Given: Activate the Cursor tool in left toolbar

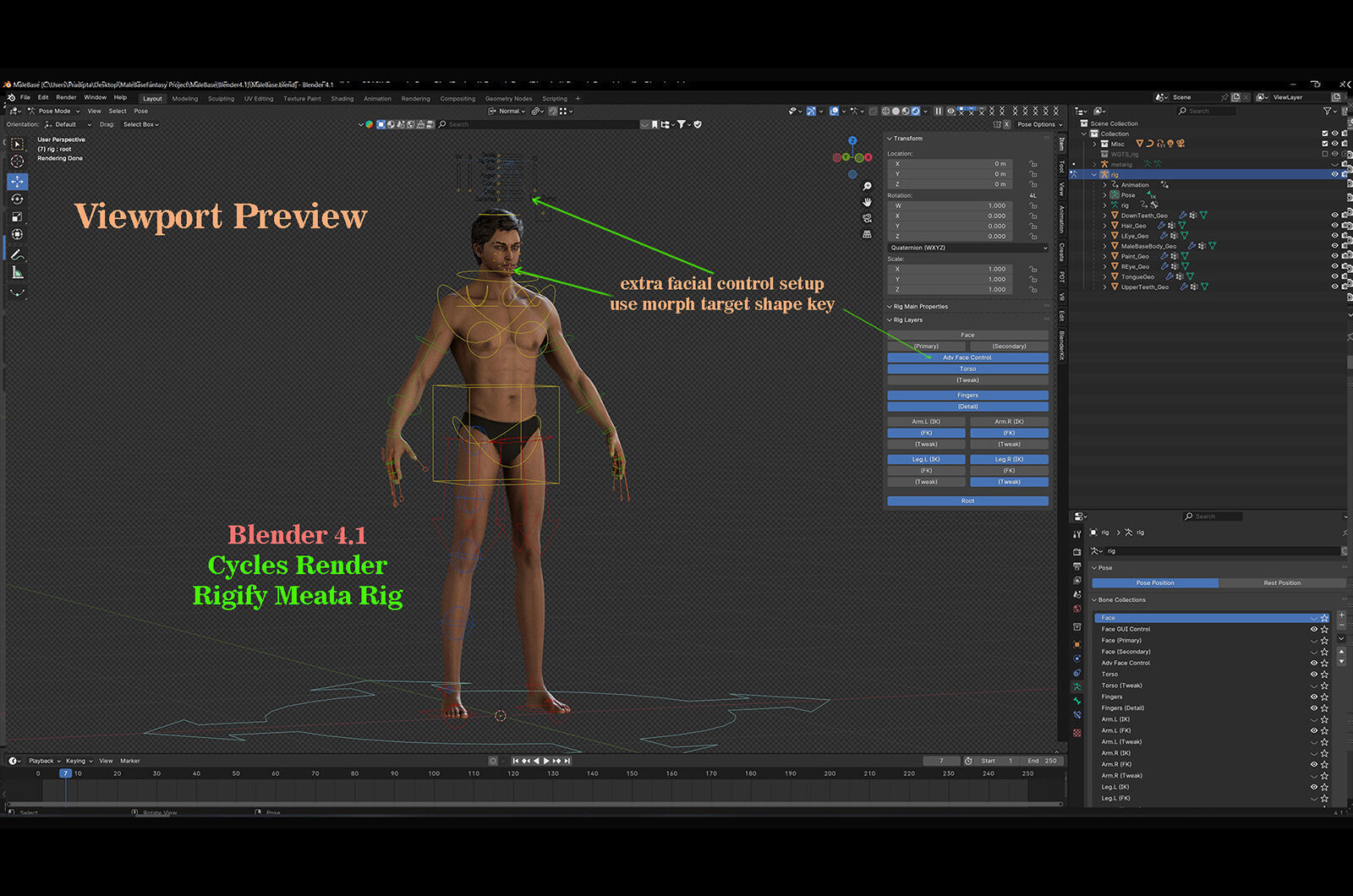Looking at the screenshot, I should click(17, 161).
